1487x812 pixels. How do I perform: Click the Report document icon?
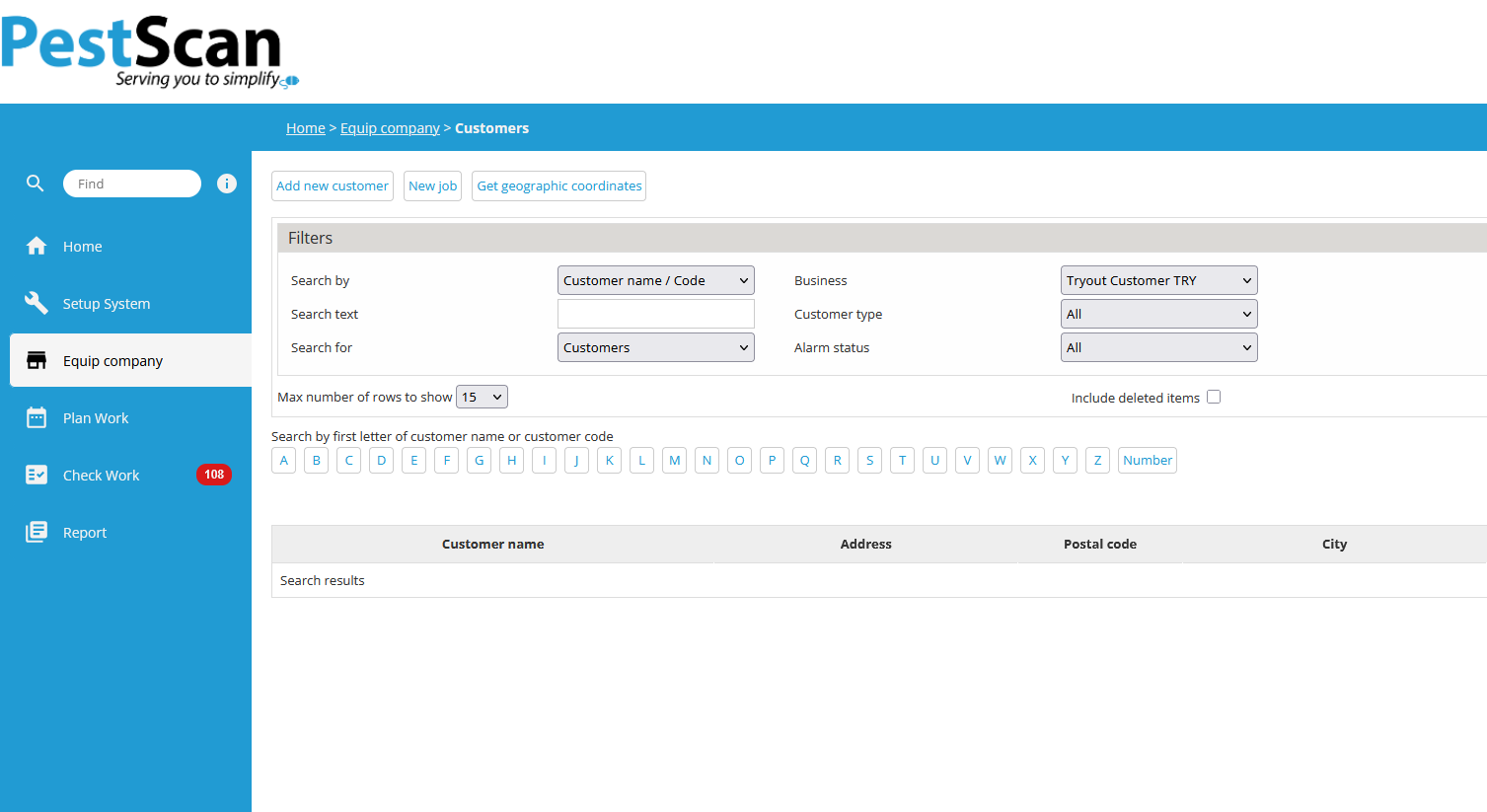pyautogui.click(x=37, y=532)
